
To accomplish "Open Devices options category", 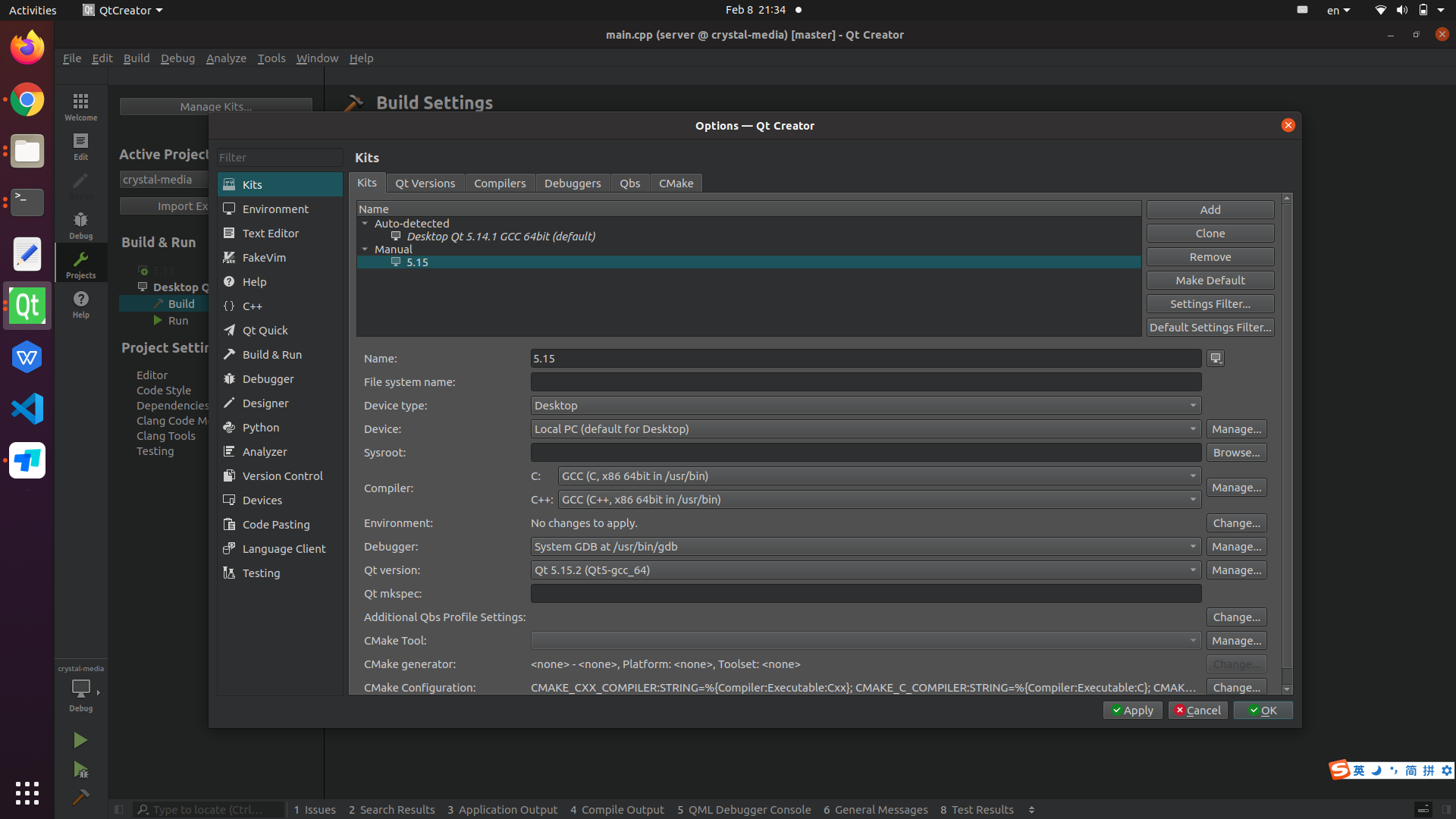I will tap(280, 500).
